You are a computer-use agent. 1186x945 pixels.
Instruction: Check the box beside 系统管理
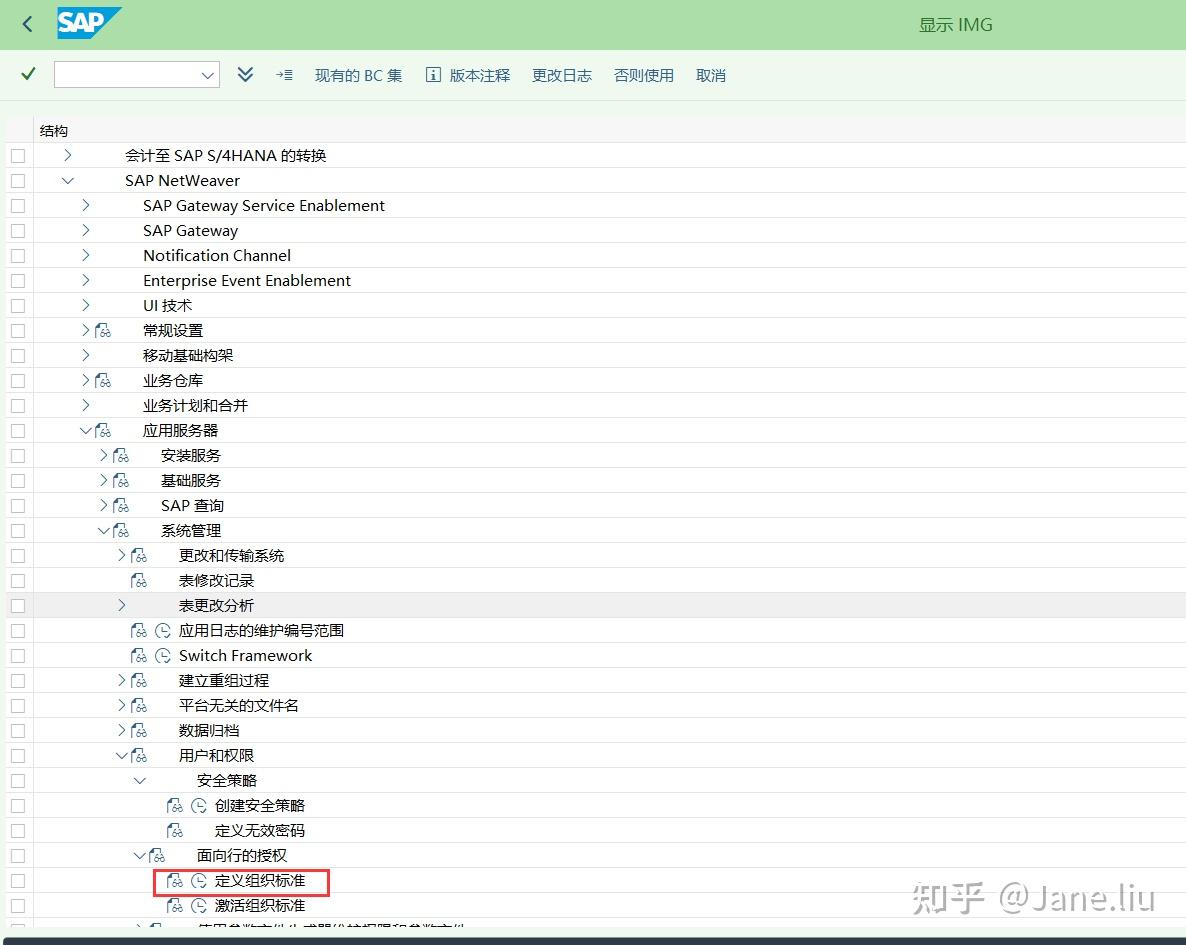tap(16, 530)
